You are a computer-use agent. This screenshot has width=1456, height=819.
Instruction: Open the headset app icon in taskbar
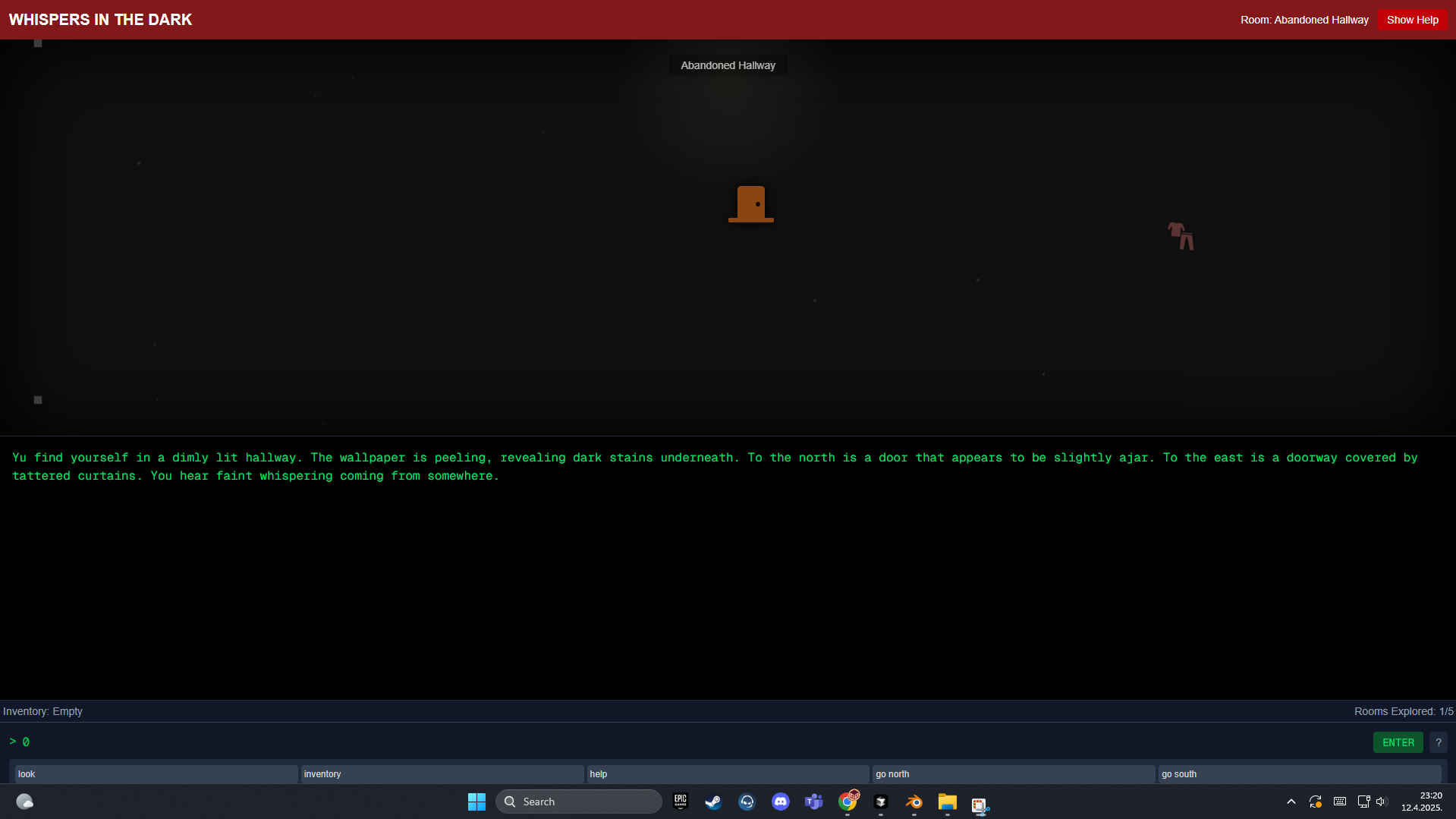747,802
